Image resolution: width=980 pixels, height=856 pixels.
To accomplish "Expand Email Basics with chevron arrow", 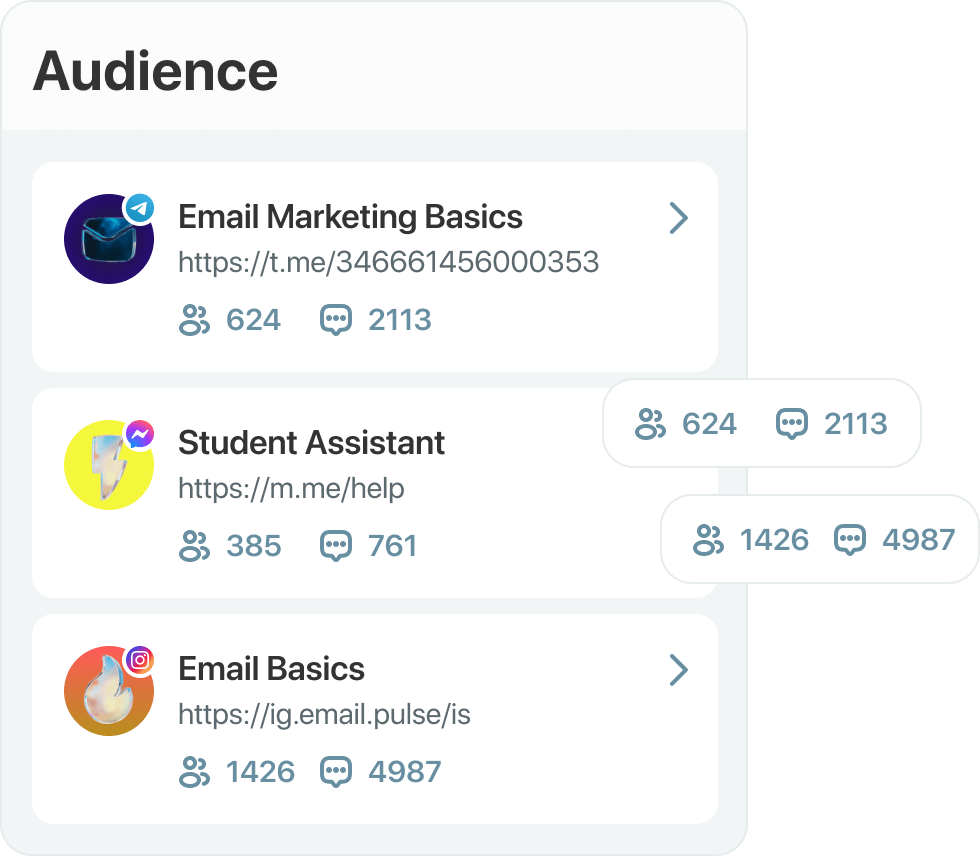I will (x=678, y=670).
